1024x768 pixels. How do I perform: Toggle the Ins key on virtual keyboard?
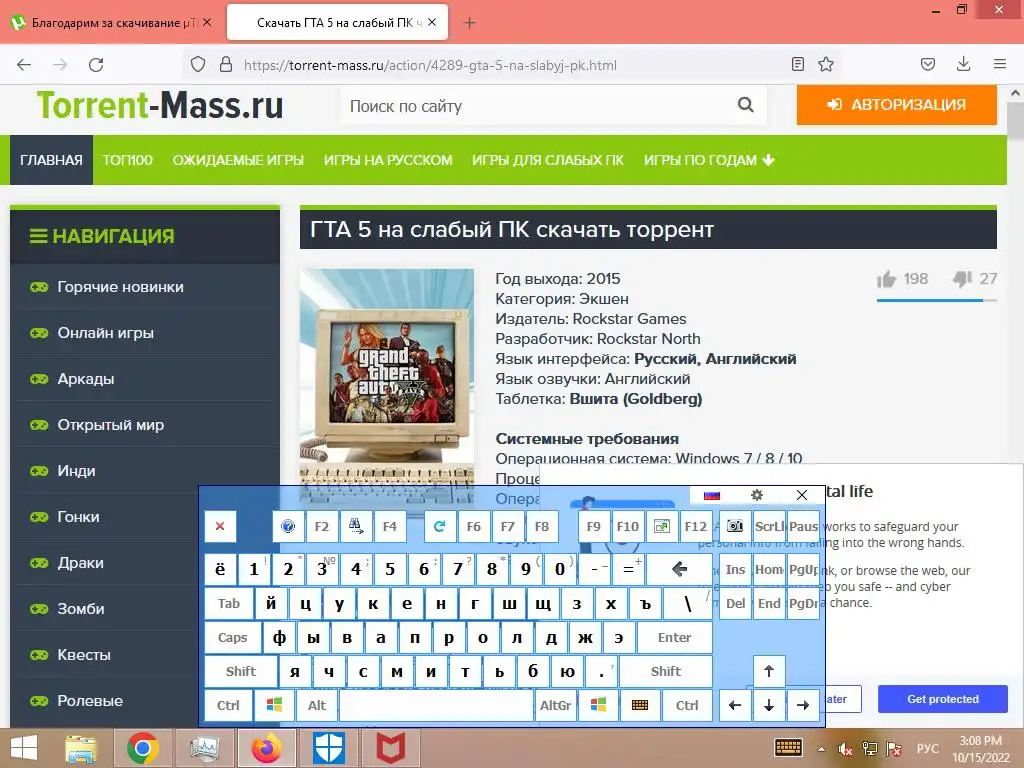(735, 569)
